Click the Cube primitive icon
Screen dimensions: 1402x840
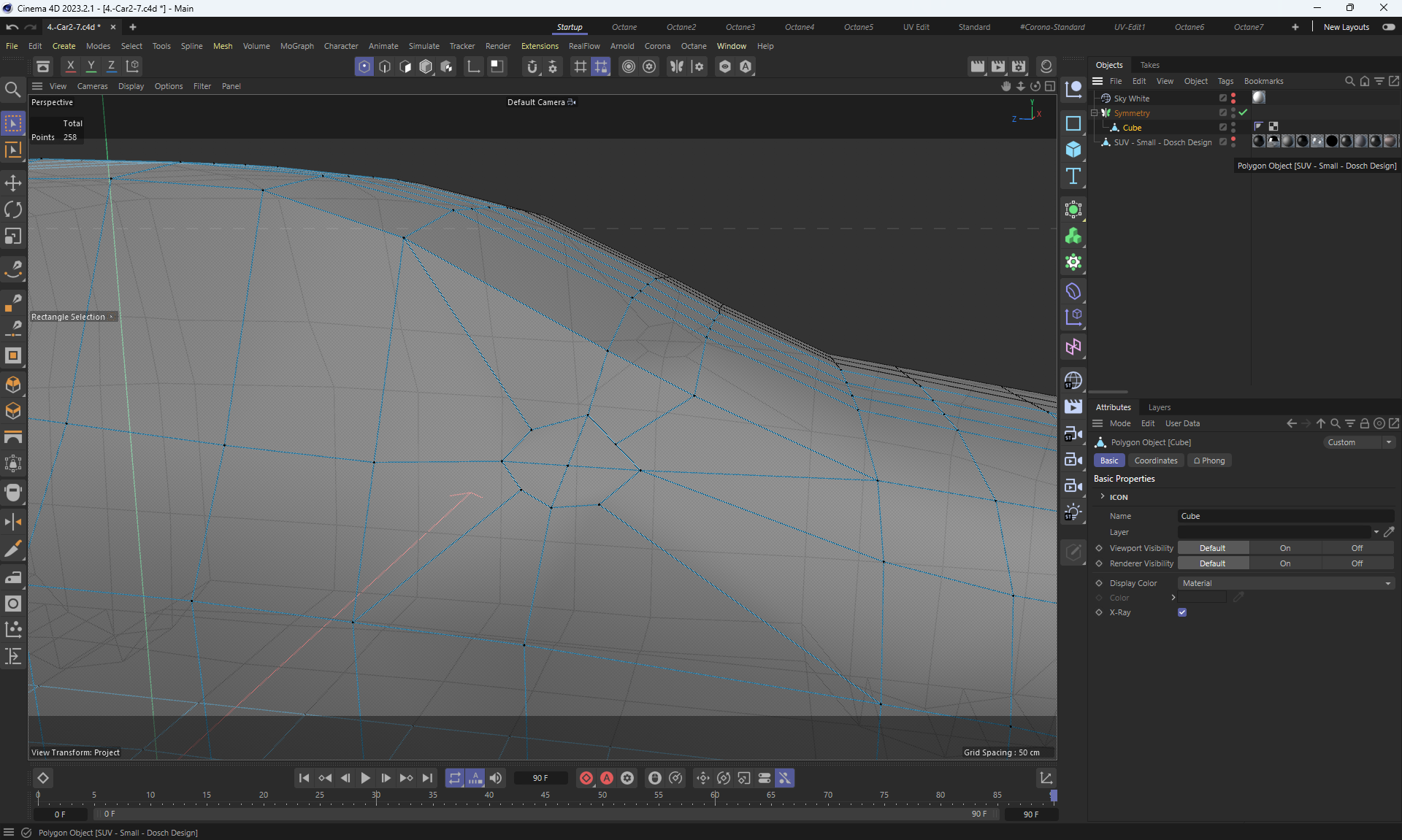[1073, 150]
